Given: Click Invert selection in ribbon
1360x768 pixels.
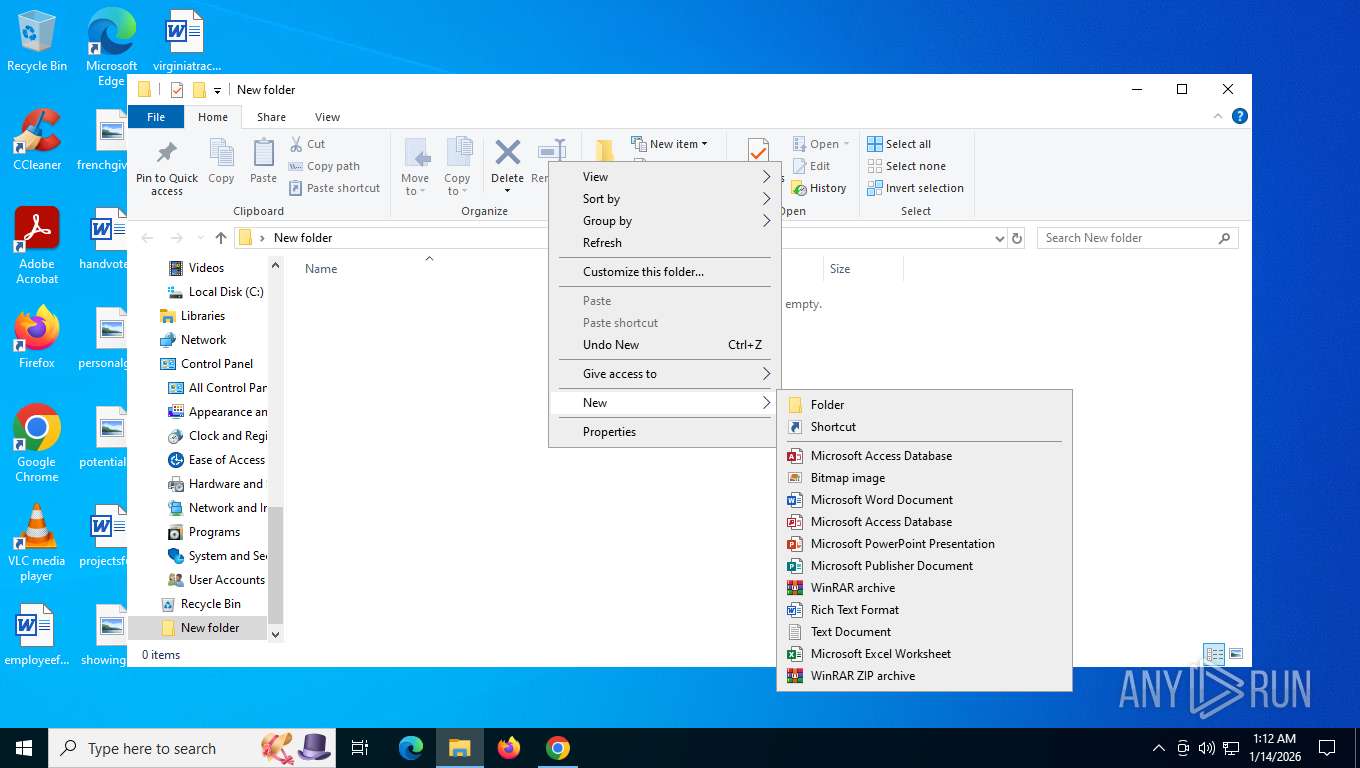Looking at the screenshot, I should 915,188.
